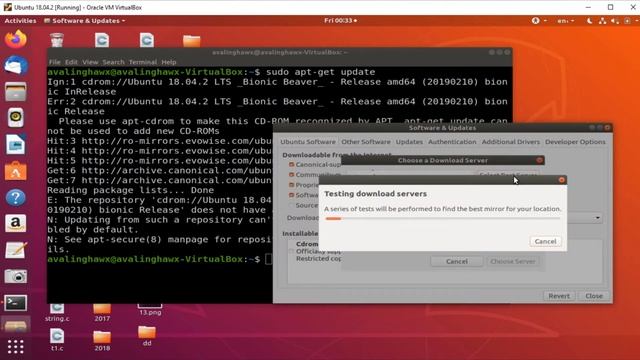This screenshot has width=640, height=360.
Task: Switch to the Ubuntu Software tab
Action: click(308, 142)
